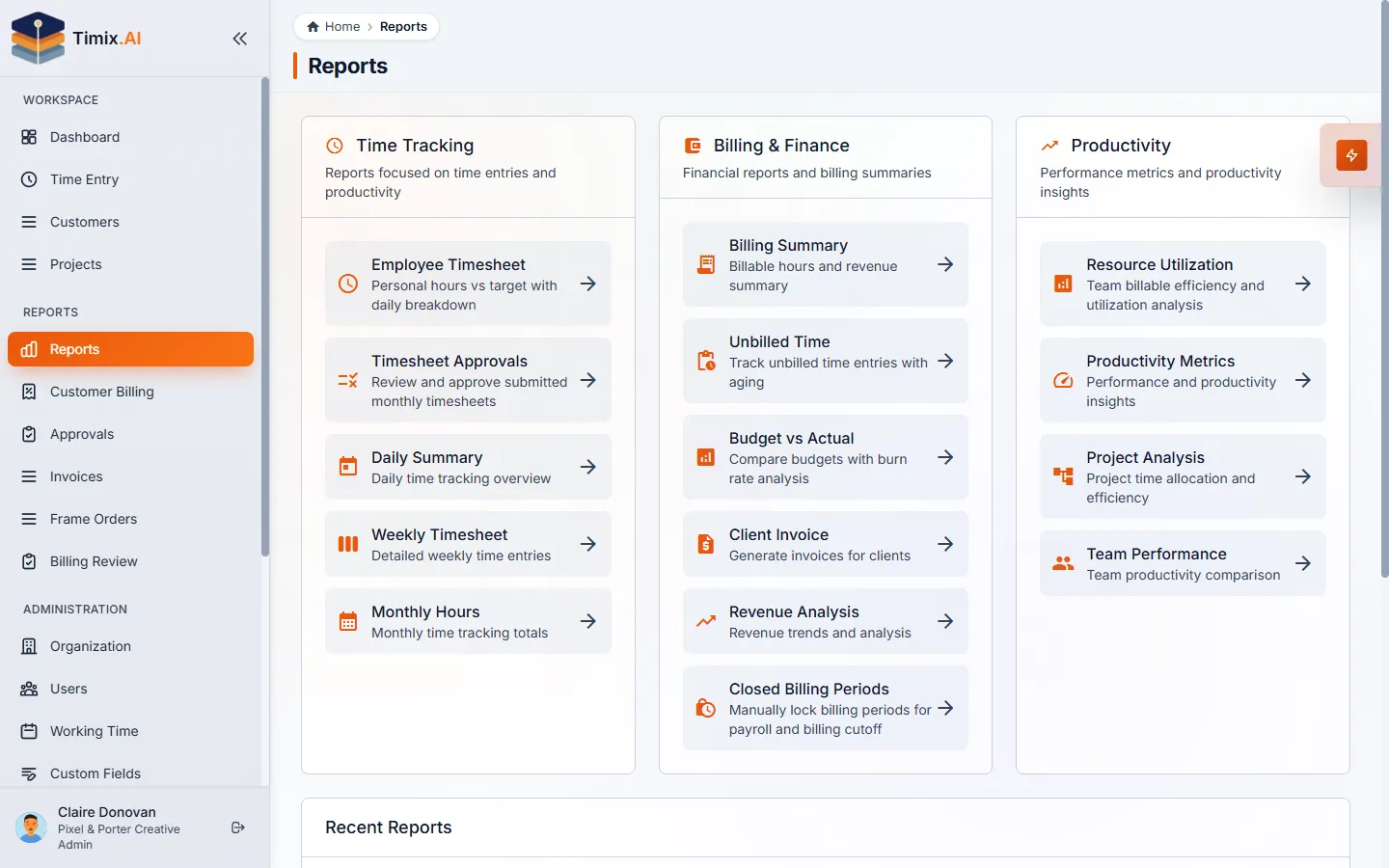The width and height of the screenshot is (1389, 868).
Task: Click the arrow on Resource Utilization card
Action: pos(1303,284)
